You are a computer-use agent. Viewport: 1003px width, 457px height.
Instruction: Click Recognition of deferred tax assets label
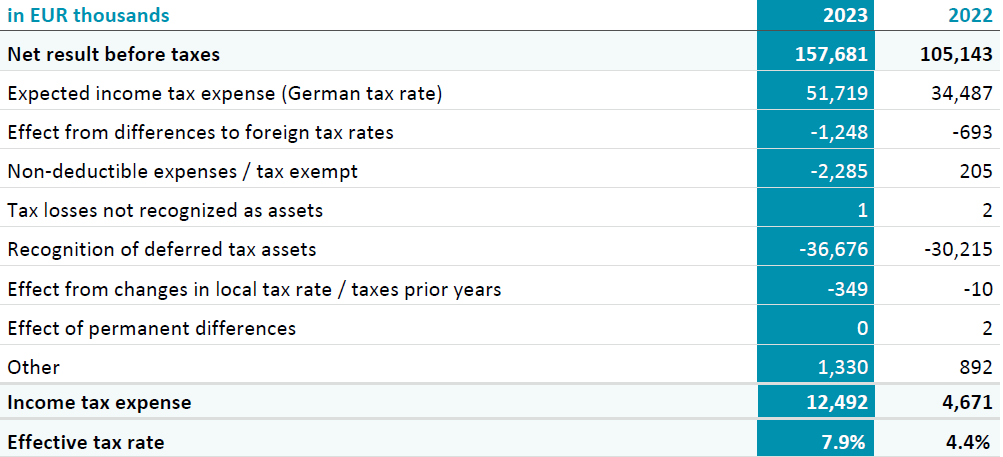pyautogui.click(x=162, y=249)
